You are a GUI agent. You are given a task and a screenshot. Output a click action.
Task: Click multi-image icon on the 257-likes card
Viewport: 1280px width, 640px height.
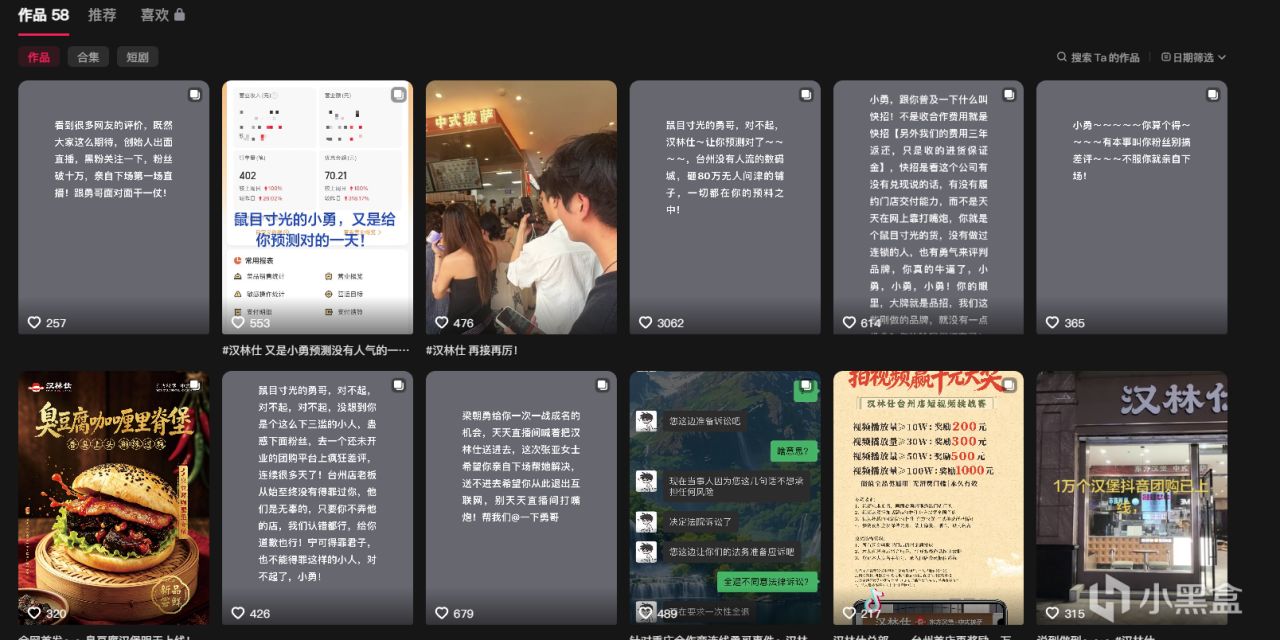click(194, 94)
